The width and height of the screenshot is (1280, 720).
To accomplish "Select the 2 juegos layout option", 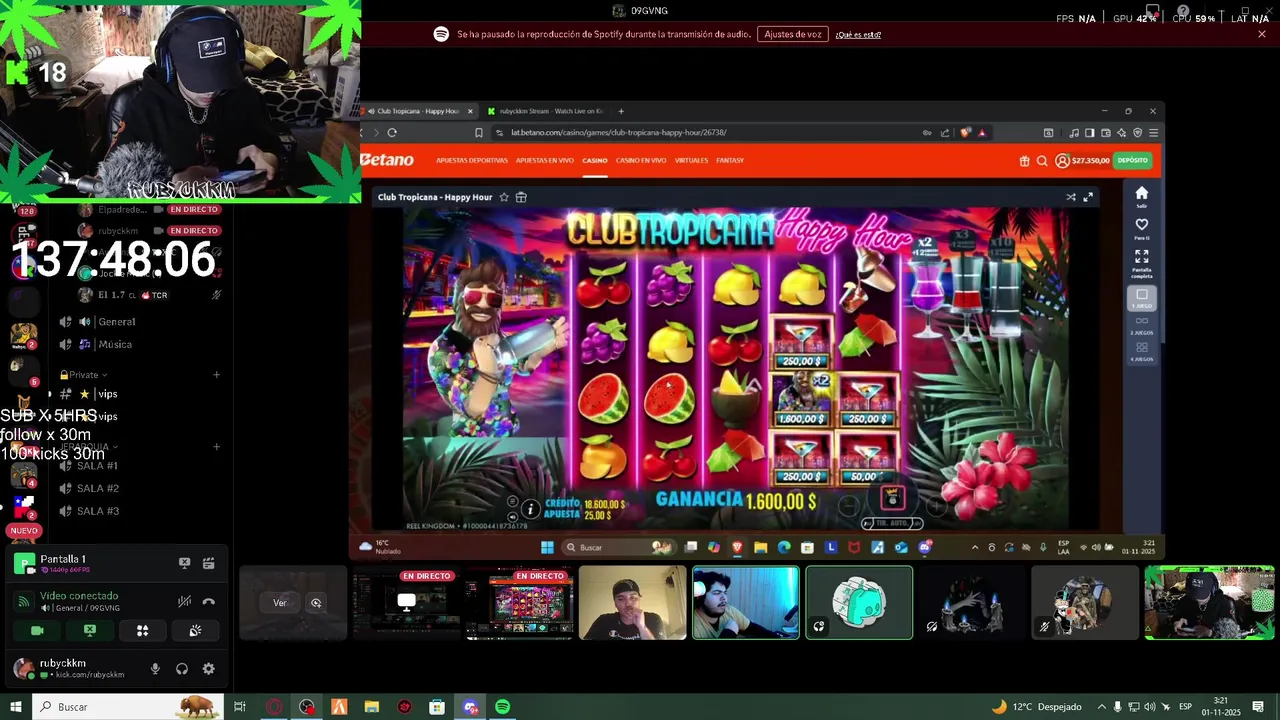I will 1141,324.
